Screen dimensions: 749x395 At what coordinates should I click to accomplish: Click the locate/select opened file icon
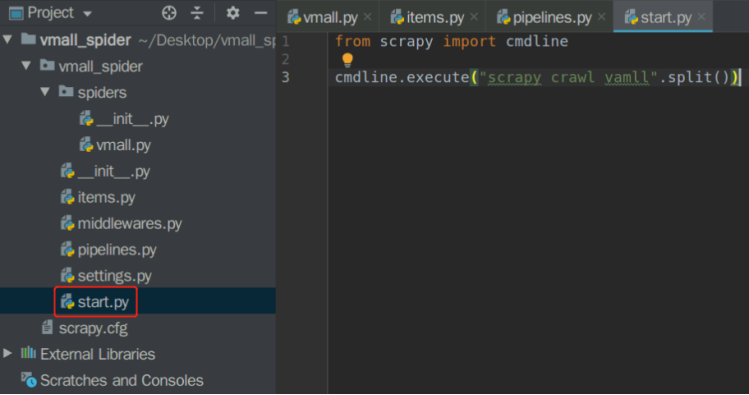click(169, 13)
